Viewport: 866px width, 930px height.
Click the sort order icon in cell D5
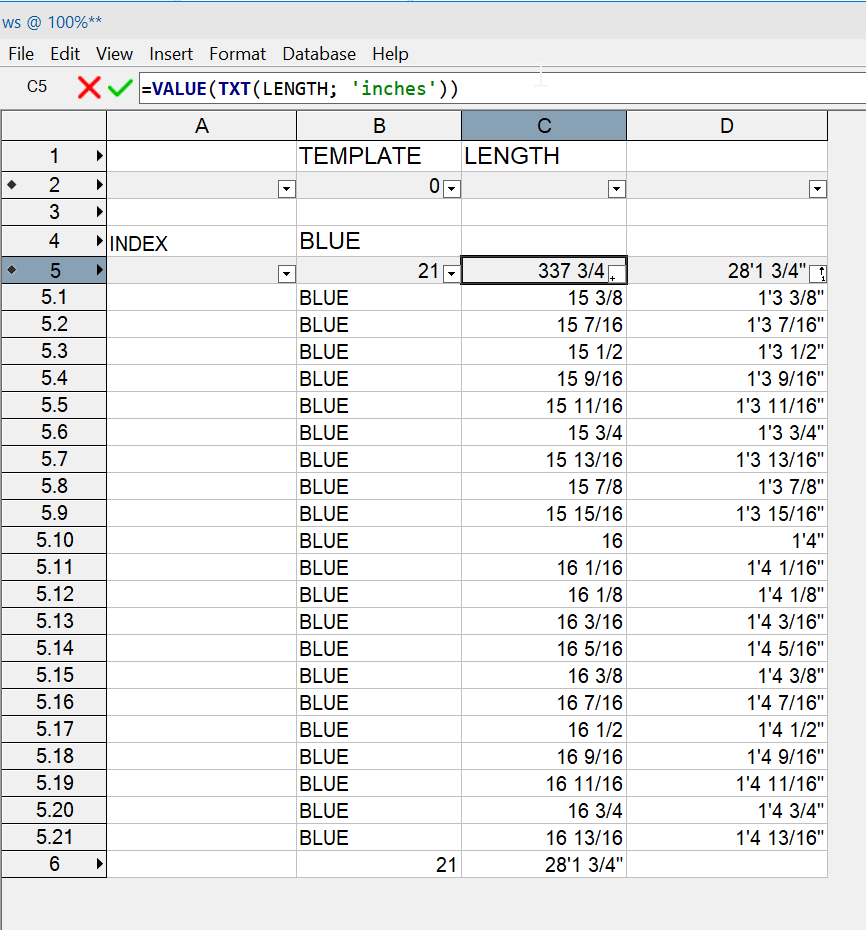pyautogui.click(x=818, y=273)
